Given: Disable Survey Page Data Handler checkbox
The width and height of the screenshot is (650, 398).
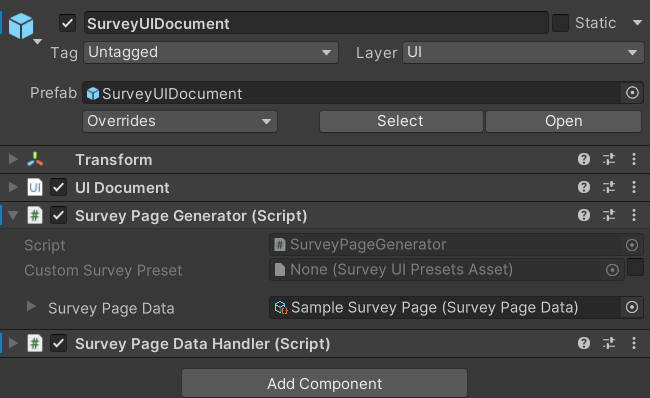Looking at the screenshot, I should pyautogui.click(x=58, y=343).
